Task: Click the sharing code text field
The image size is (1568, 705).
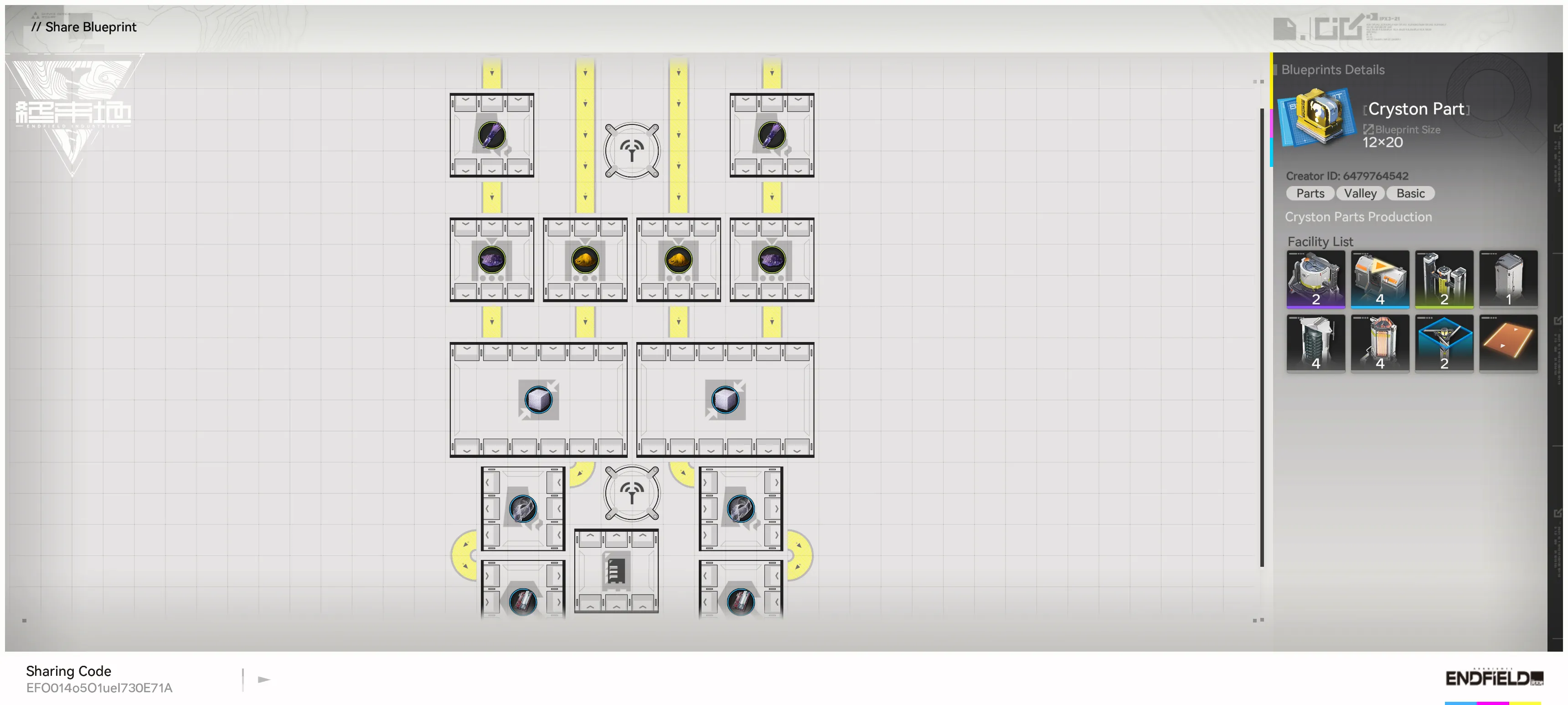Action: click(99, 687)
